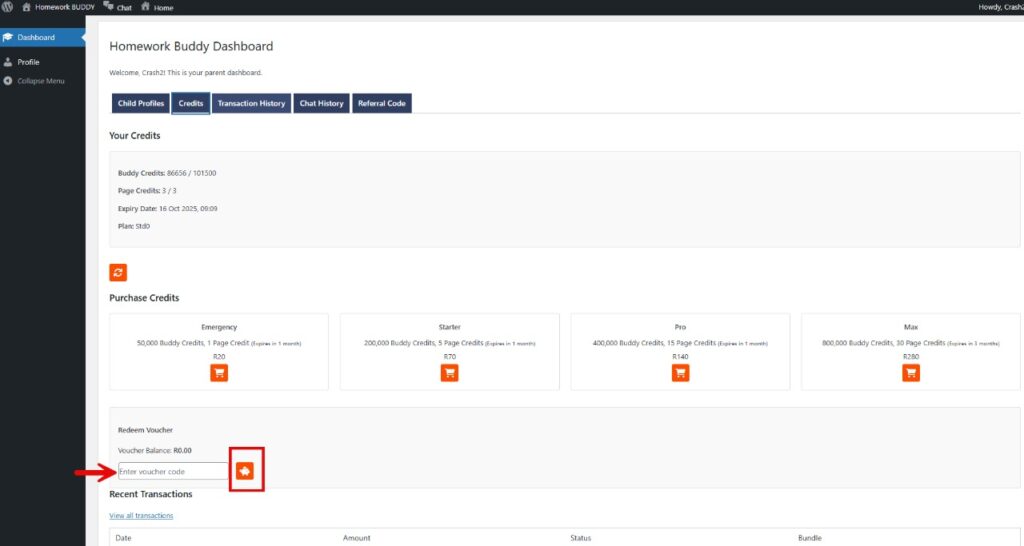Collapse the sidebar menu
Screen dimensions: 1024x546
(40, 81)
